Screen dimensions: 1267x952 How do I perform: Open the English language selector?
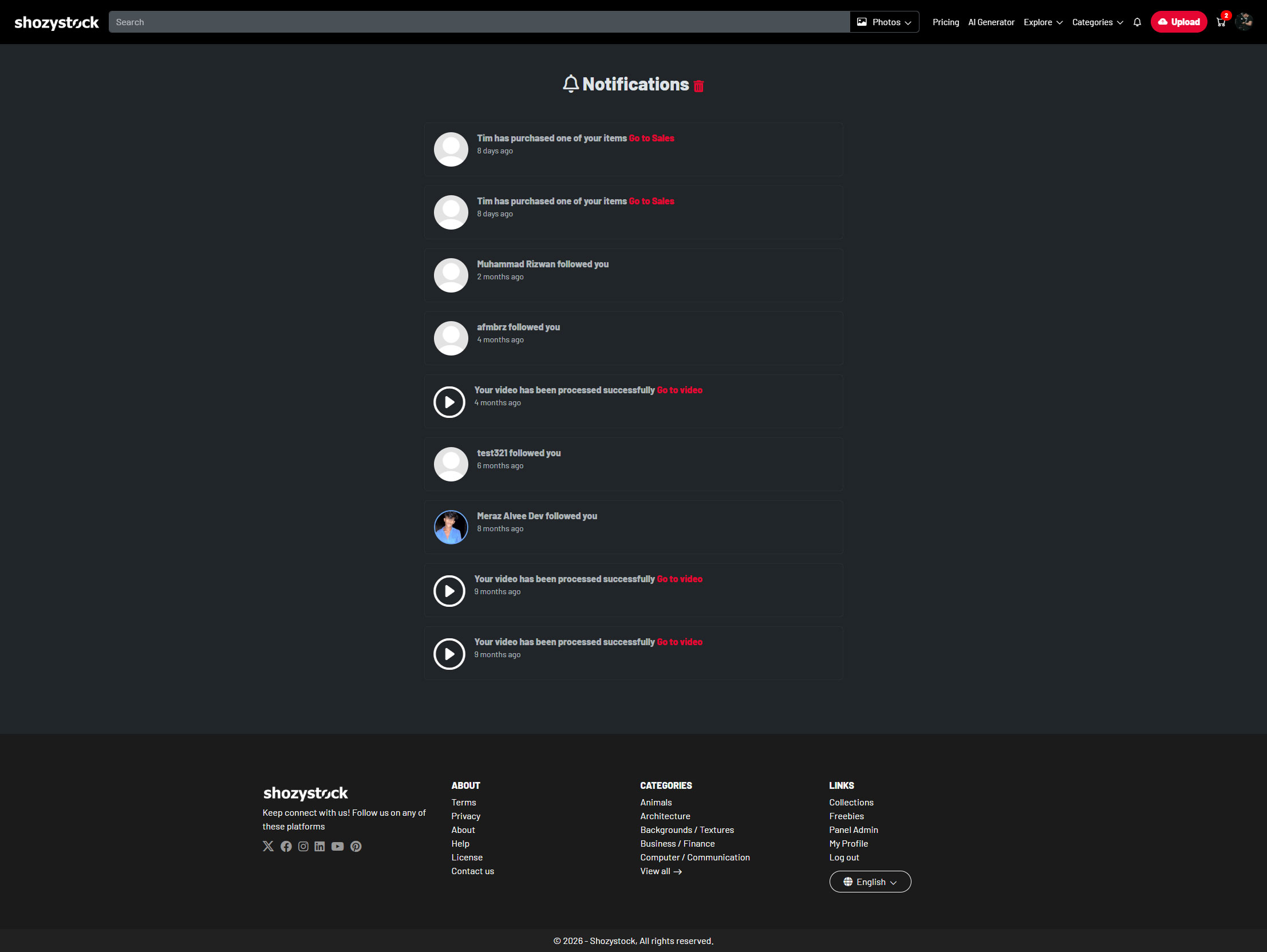pos(870,882)
